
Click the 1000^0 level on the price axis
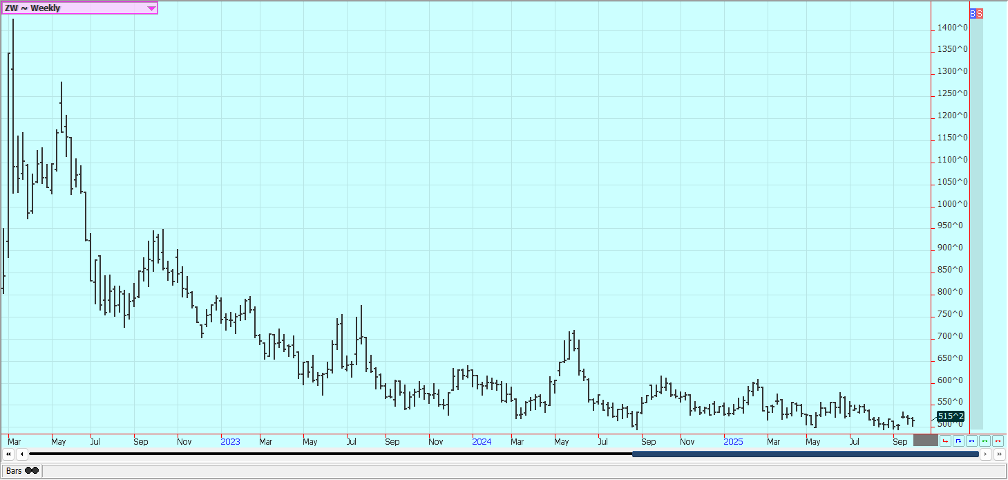pos(951,204)
